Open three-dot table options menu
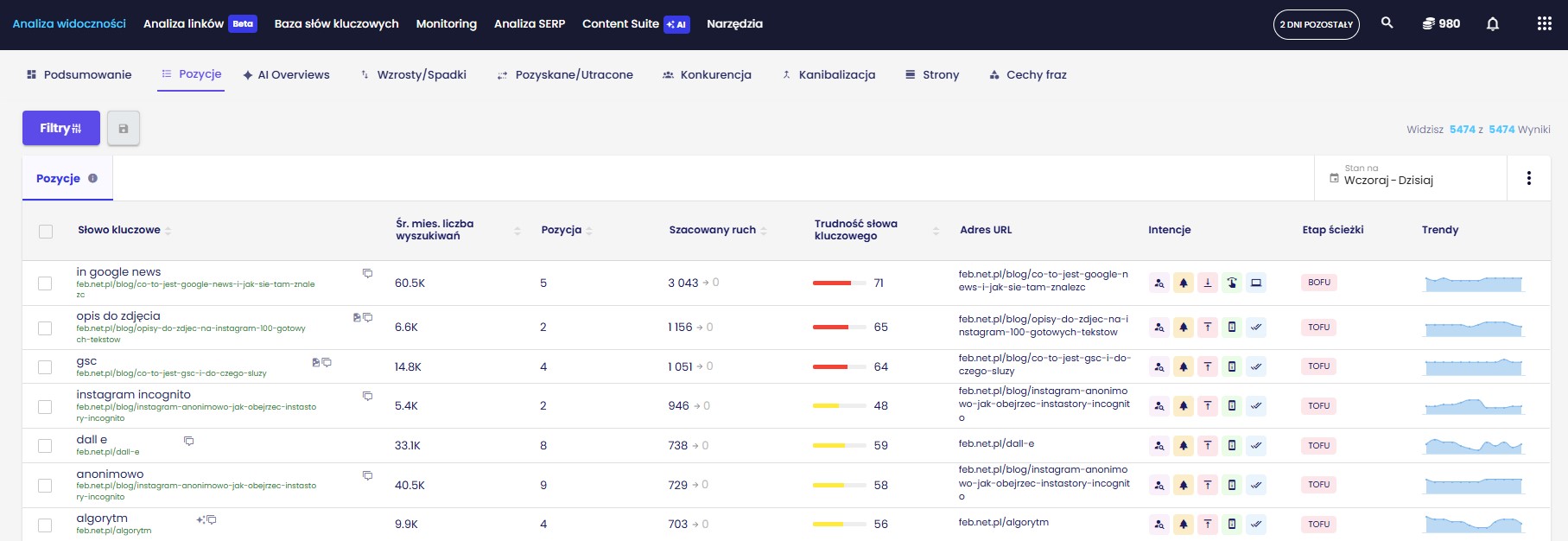The height and width of the screenshot is (541, 1568). tap(1528, 178)
